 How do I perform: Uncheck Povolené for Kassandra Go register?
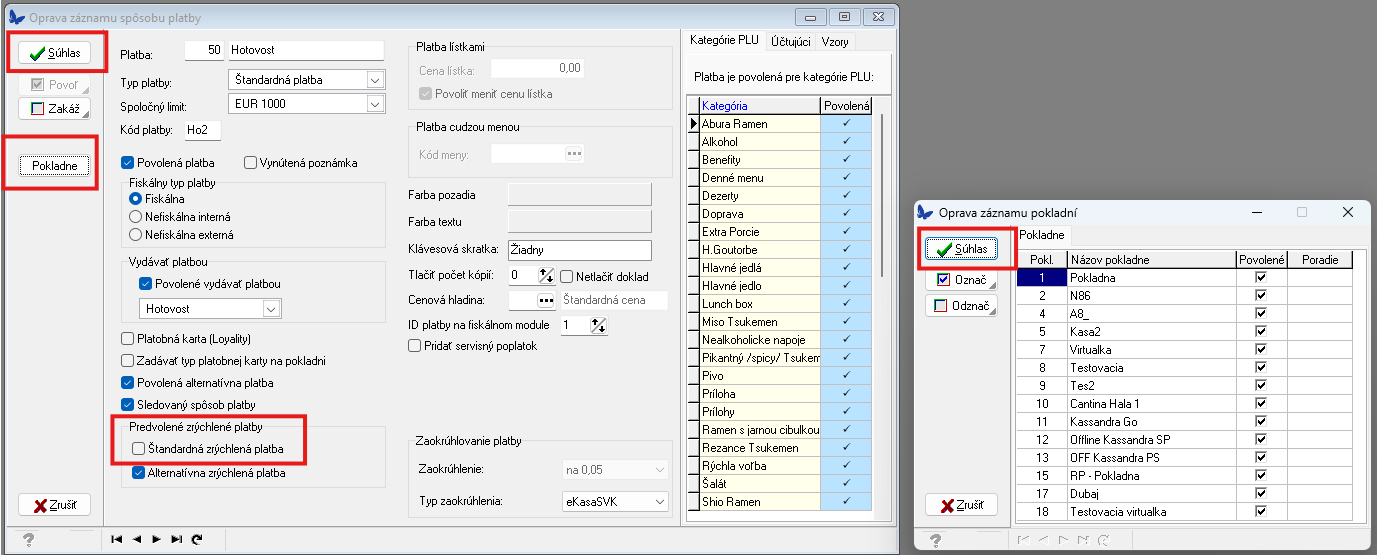pyautogui.click(x=1260, y=422)
